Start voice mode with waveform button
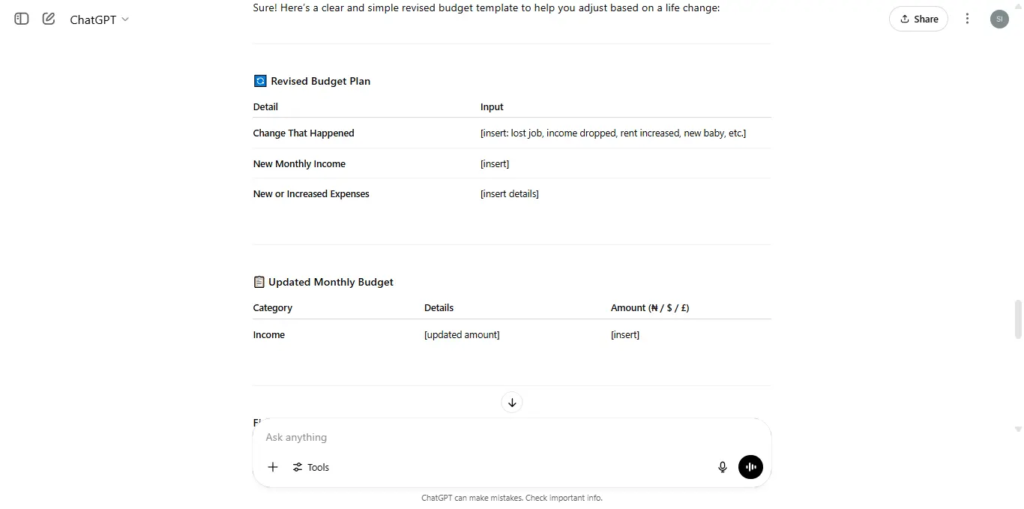The width and height of the screenshot is (1024, 509). [750, 467]
